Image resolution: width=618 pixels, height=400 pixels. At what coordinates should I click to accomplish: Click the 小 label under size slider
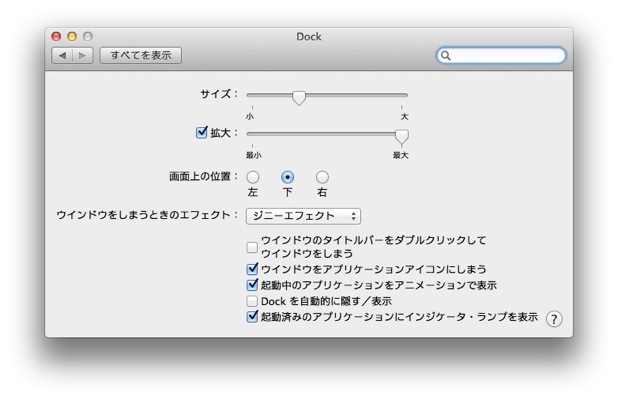(x=249, y=117)
